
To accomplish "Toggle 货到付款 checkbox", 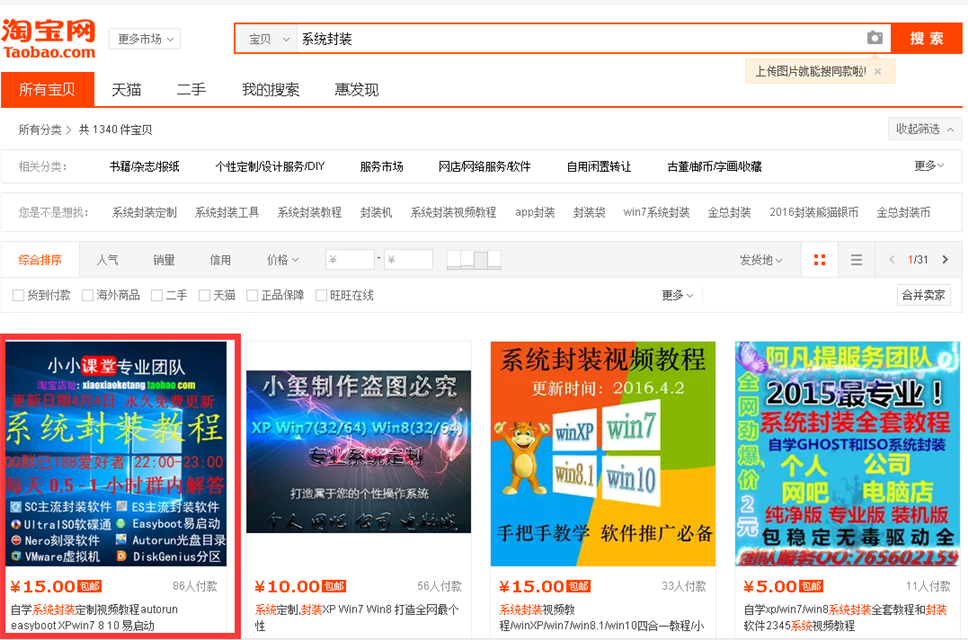I will click(19, 296).
